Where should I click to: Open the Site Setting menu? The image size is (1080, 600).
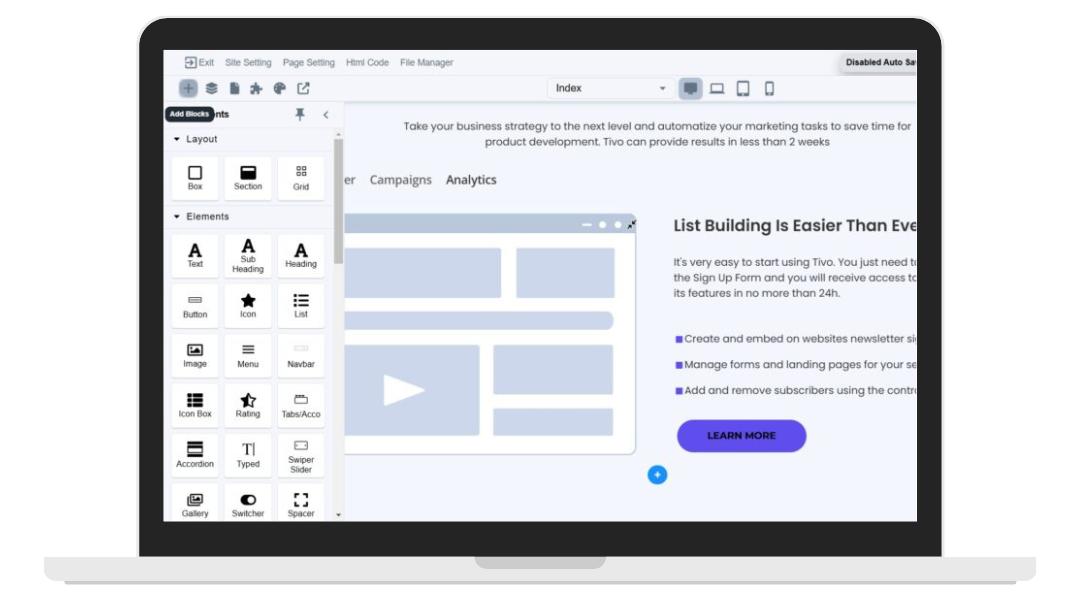coord(248,62)
